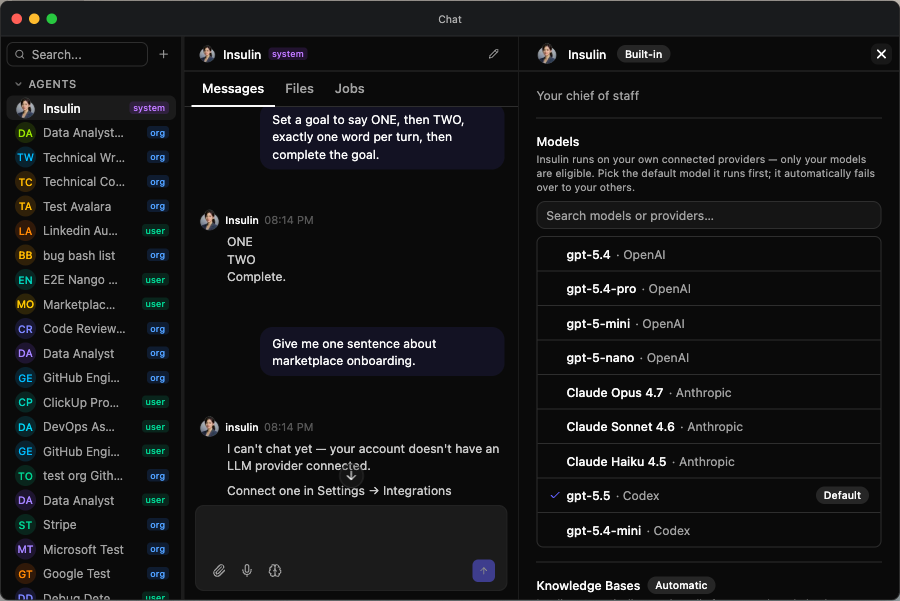Click the ST avatar for Stripe
Viewport: 900px width, 601px height.
(25, 525)
